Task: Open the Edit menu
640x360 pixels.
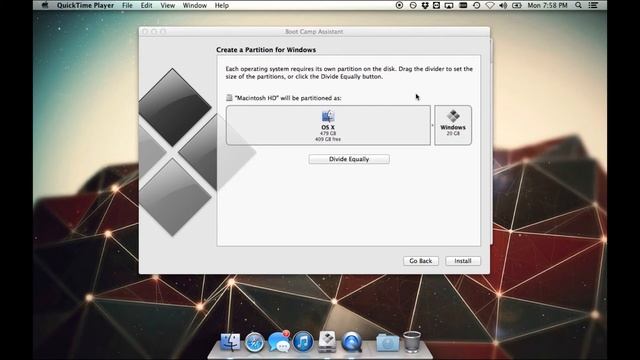Action: tap(146, 5)
